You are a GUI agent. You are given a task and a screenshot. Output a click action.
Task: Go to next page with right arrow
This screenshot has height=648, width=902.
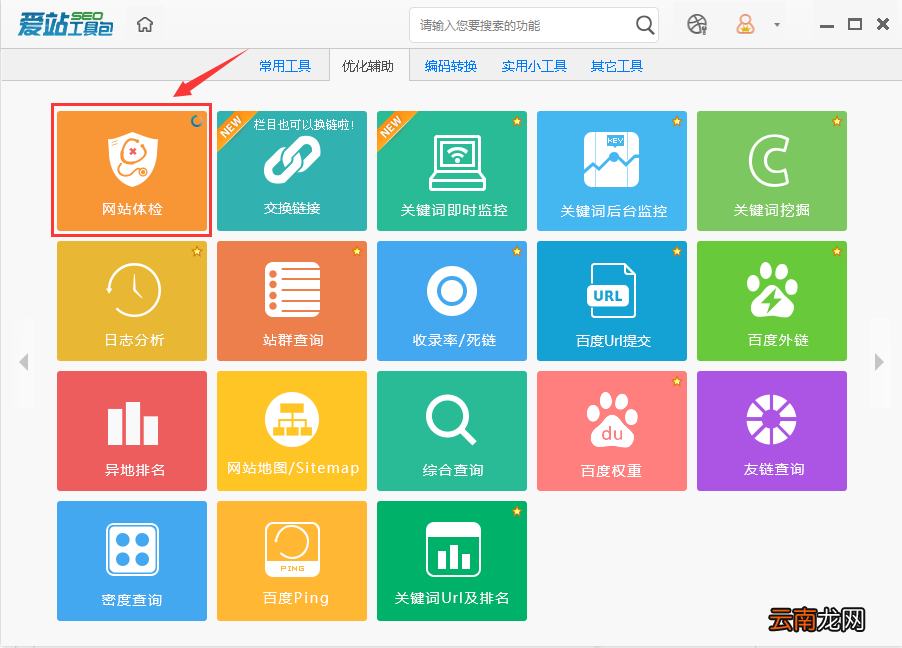click(x=879, y=362)
